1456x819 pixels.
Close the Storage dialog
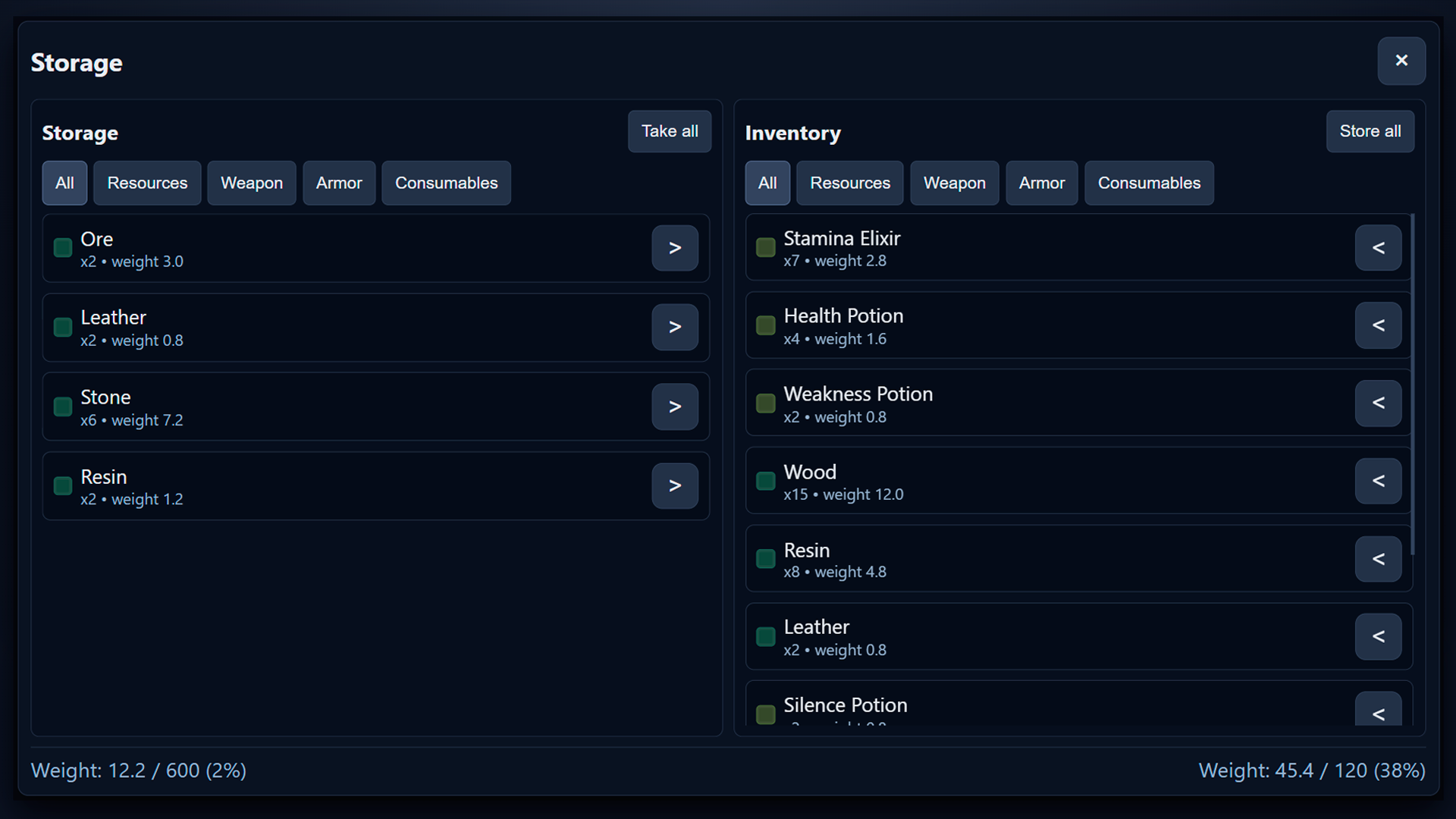pos(1401,61)
